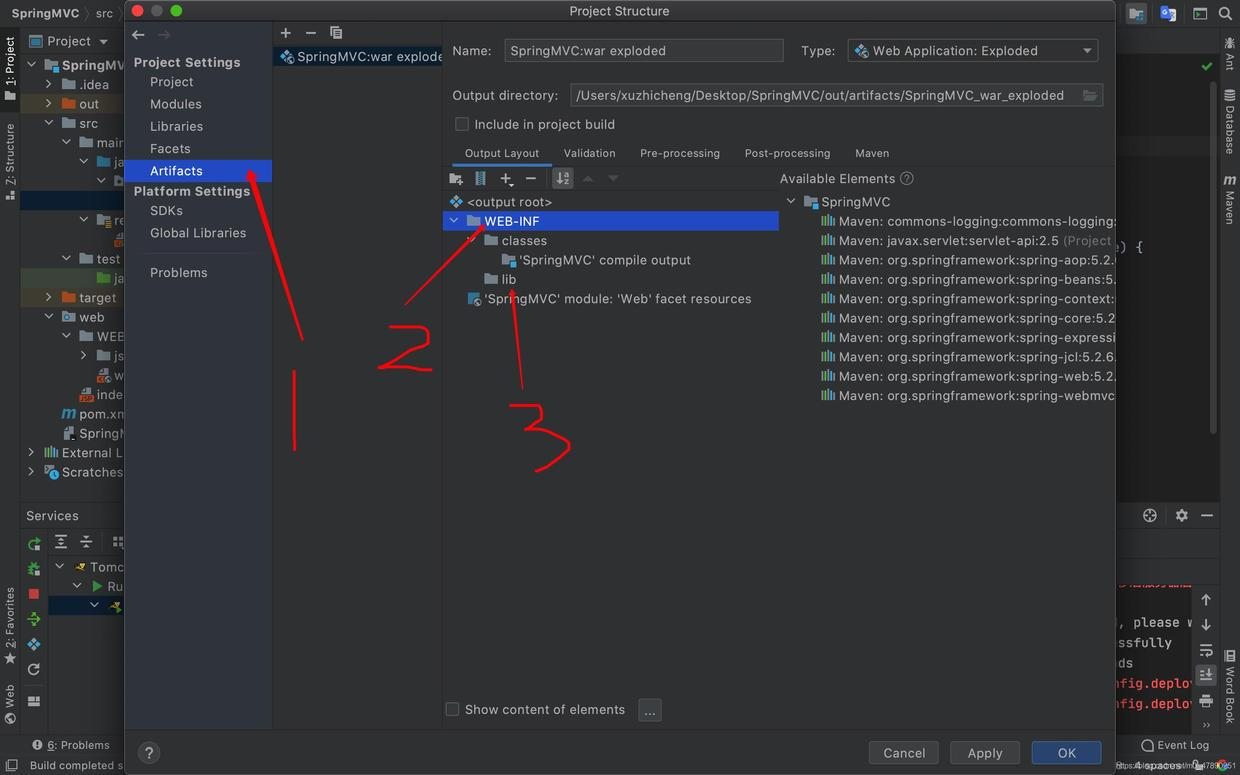Open the Project view dropdown arrow

tap(103, 42)
